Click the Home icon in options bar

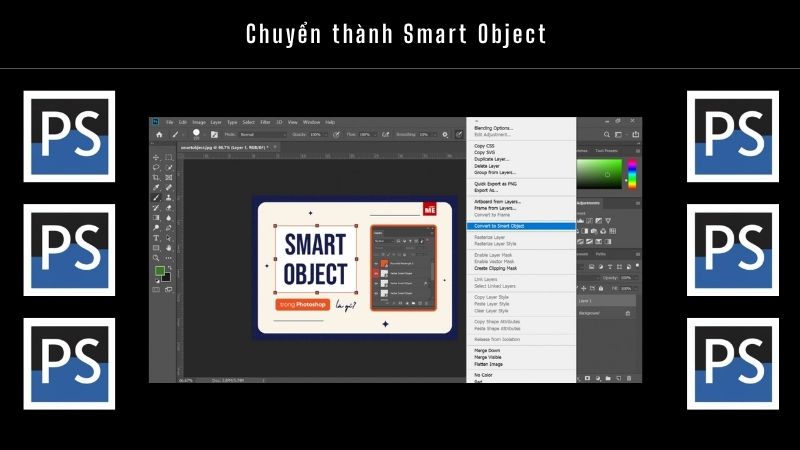click(x=159, y=135)
